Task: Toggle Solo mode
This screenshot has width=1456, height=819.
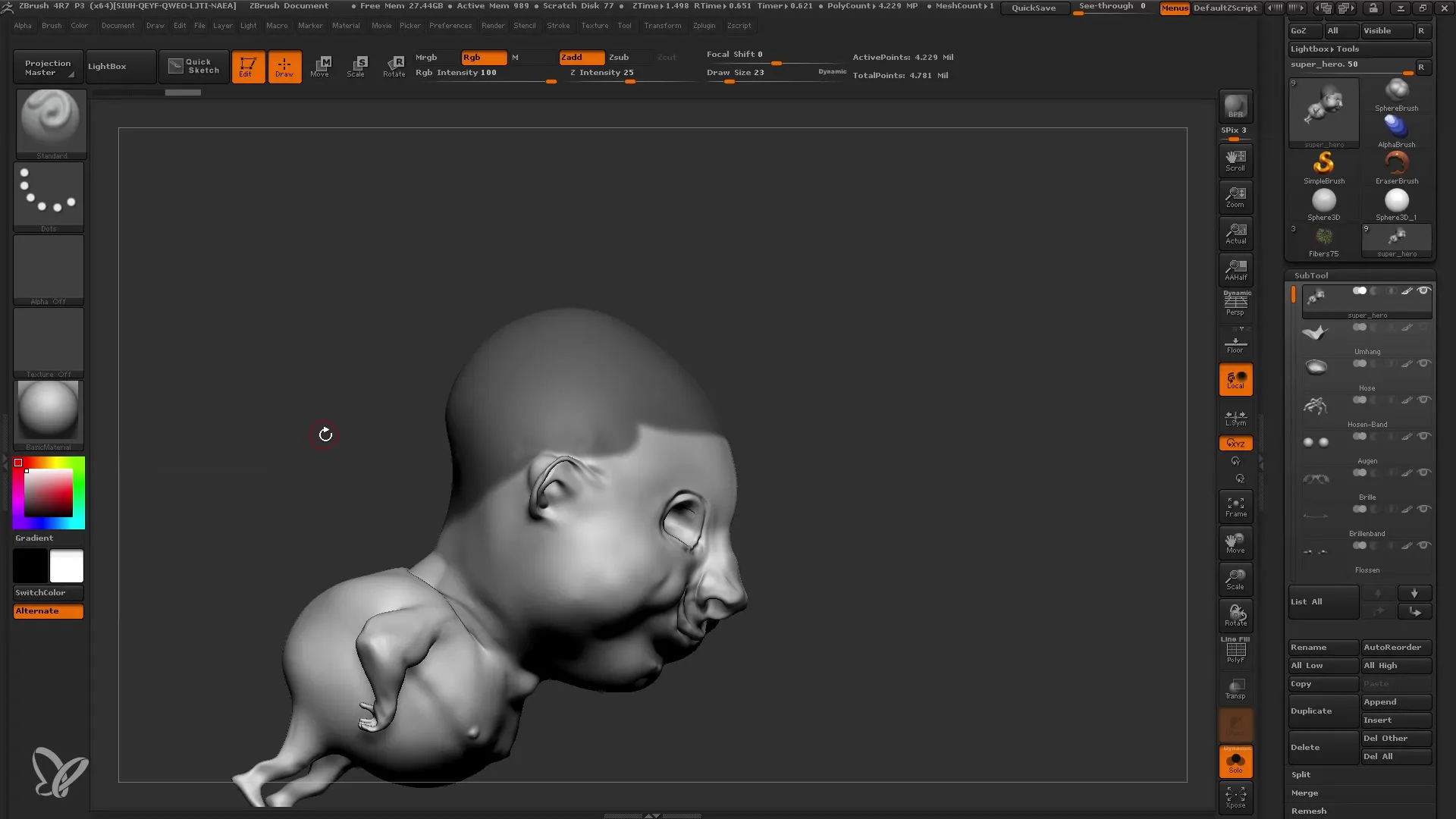Action: click(x=1235, y=761)
